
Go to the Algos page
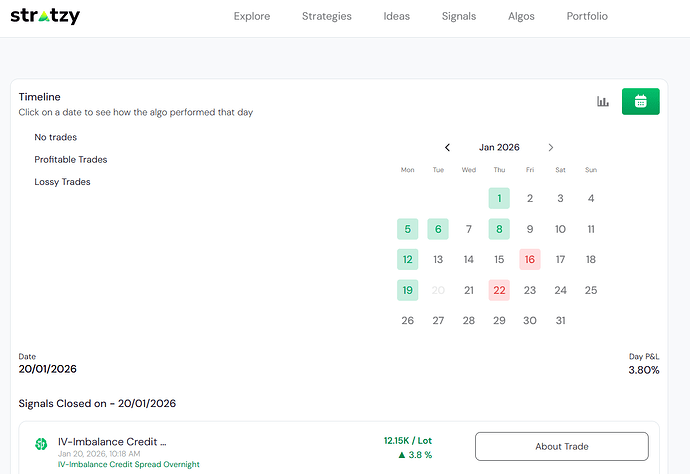(521, 17)
